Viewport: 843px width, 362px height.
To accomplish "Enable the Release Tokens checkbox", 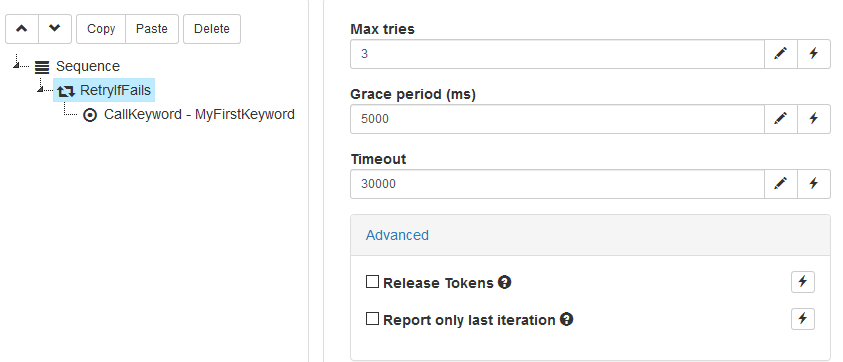I will [372, 282].
